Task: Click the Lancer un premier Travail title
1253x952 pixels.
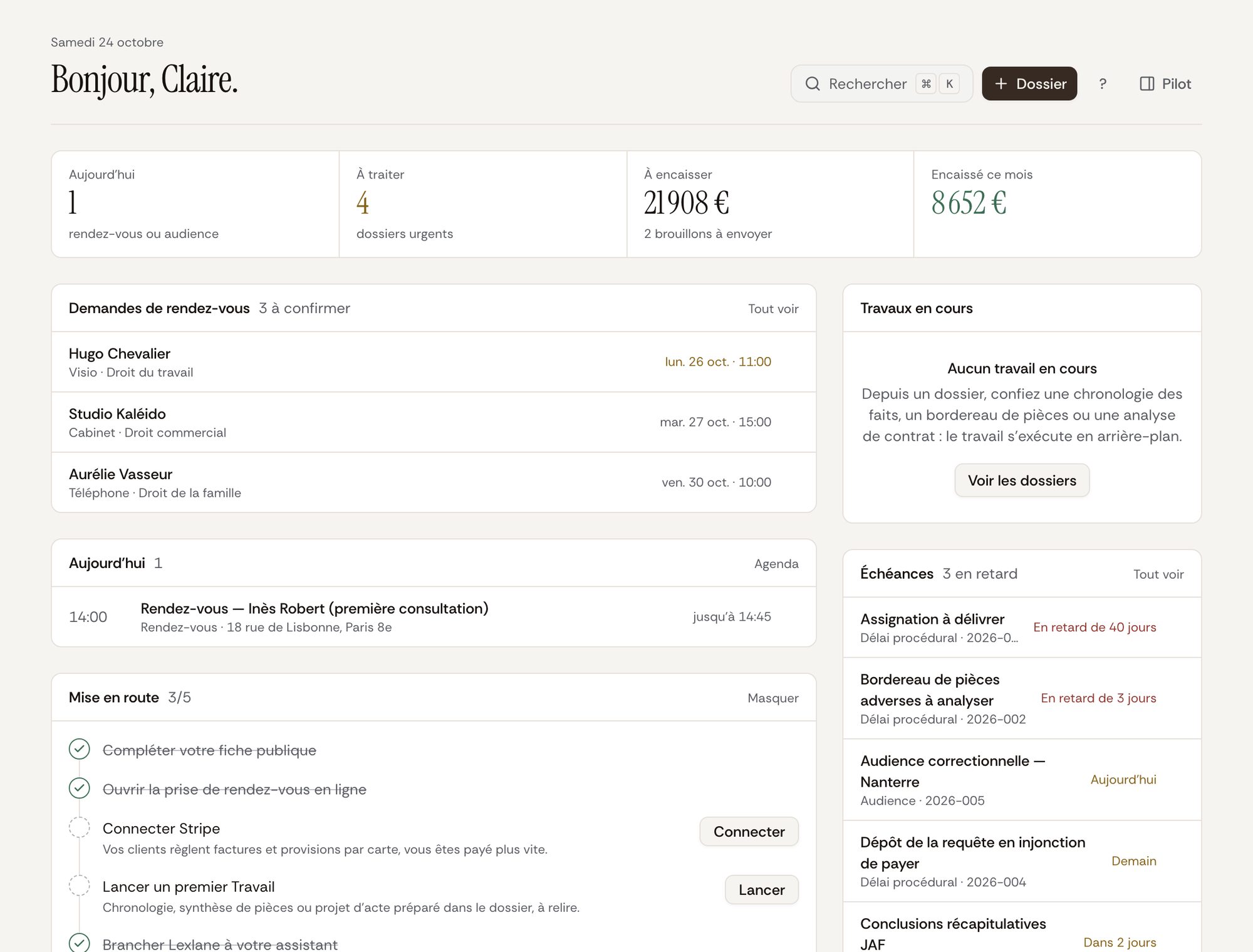Action: 189,887
